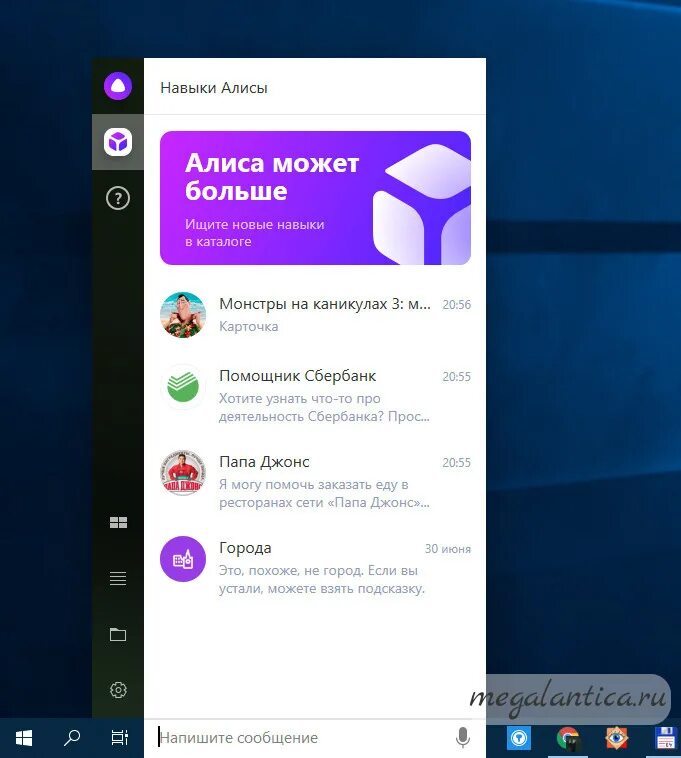The image size is (681, 758).
Task: Click the Монстры на каникулах avatar thumbnail
Action: click(183, 315)
